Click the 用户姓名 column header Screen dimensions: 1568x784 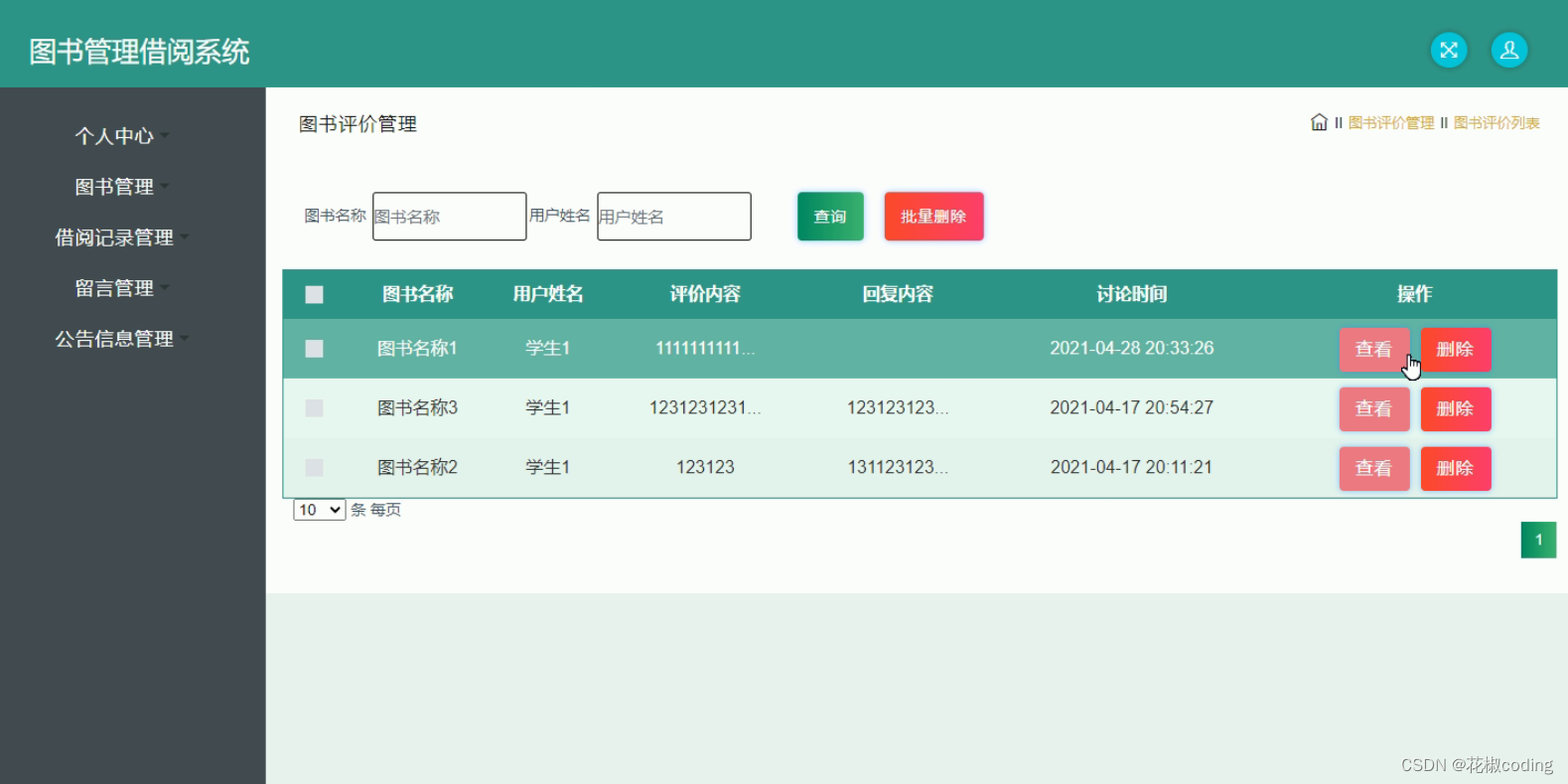[548, 294]
